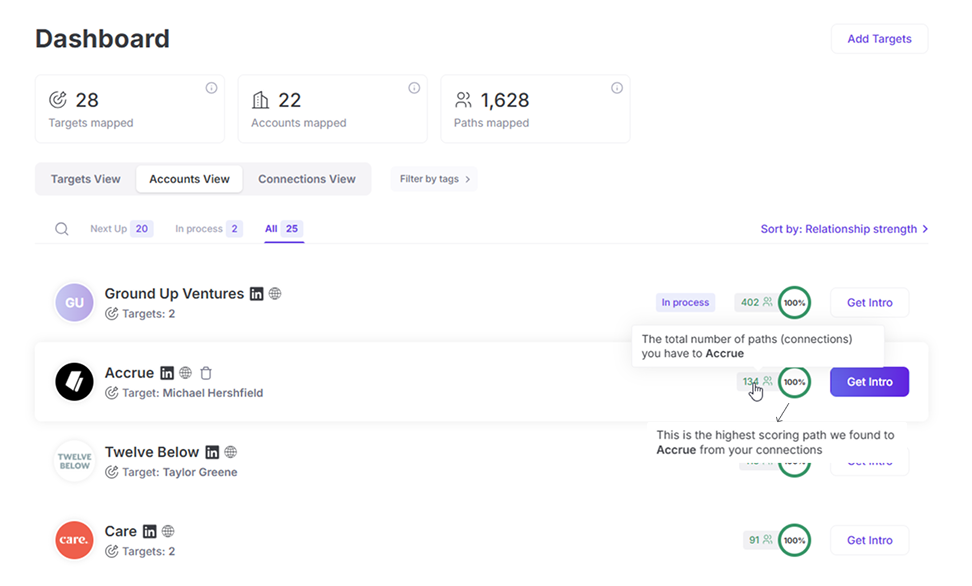Image resolution: width=972 pixels, height=586 pixels.
Task: Select the All 25 filter tab
Action: click(x=283, y=228)
